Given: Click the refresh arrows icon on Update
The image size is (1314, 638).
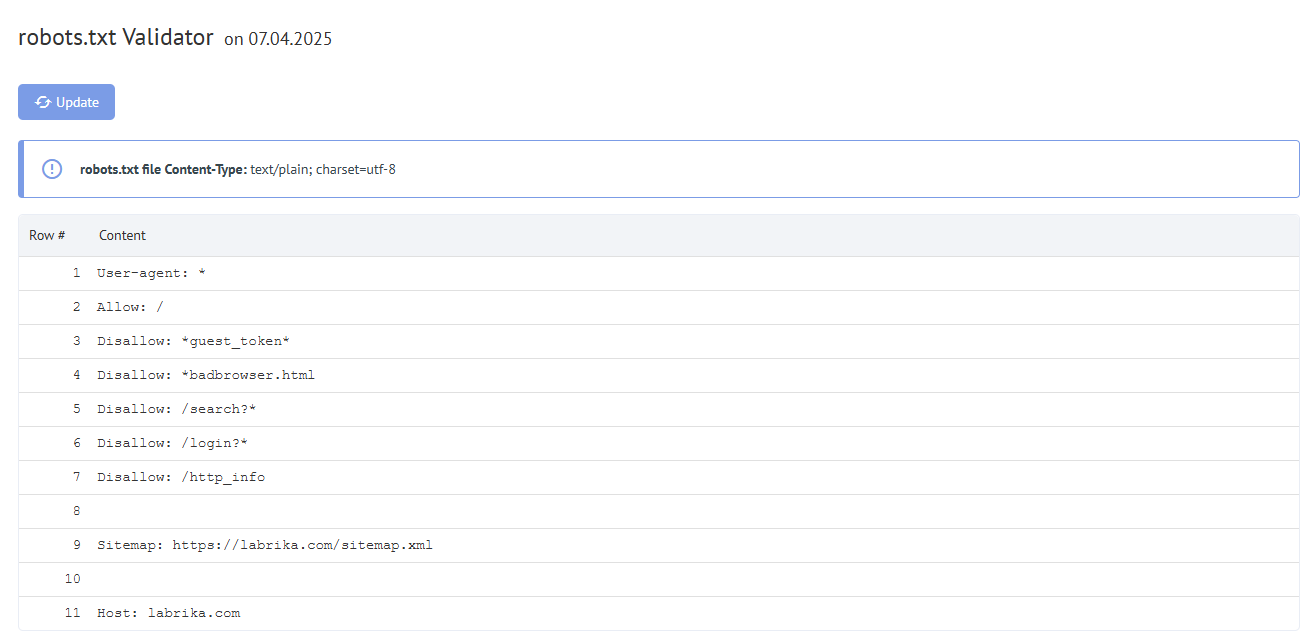Looking at the screenshot, I should coord(43,102).
